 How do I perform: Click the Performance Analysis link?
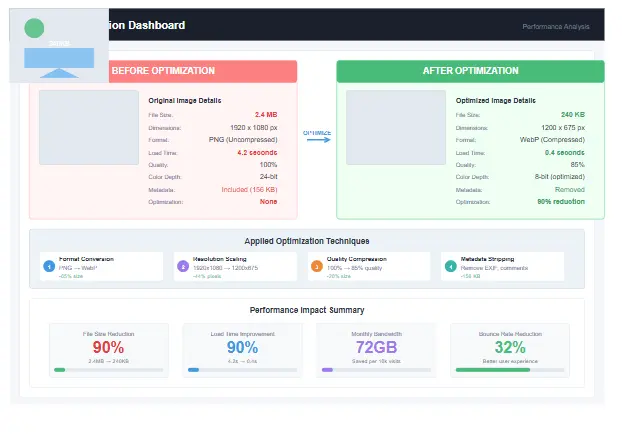pos(556,26)
